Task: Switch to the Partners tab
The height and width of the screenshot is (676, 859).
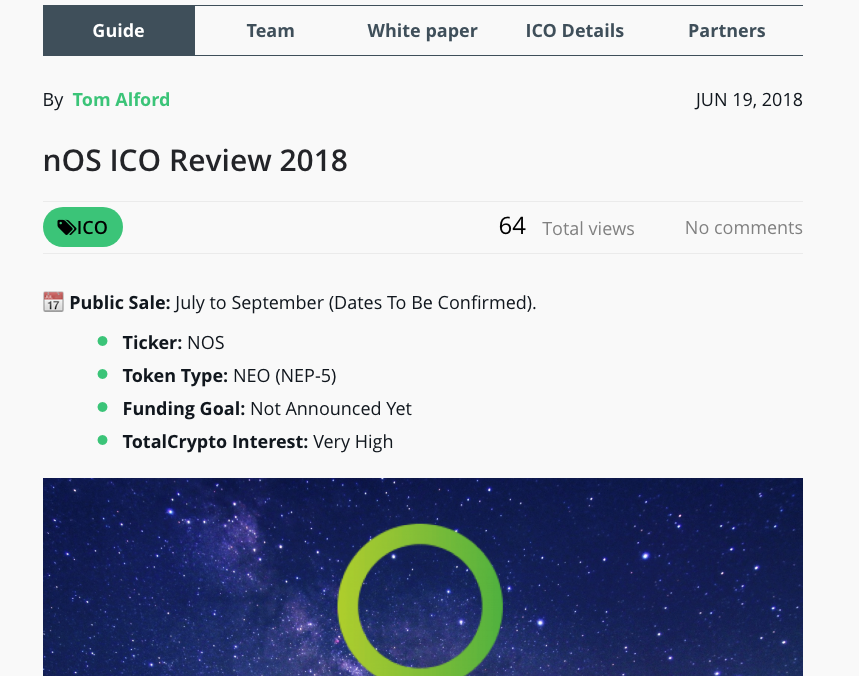Action: click(727, 30)
